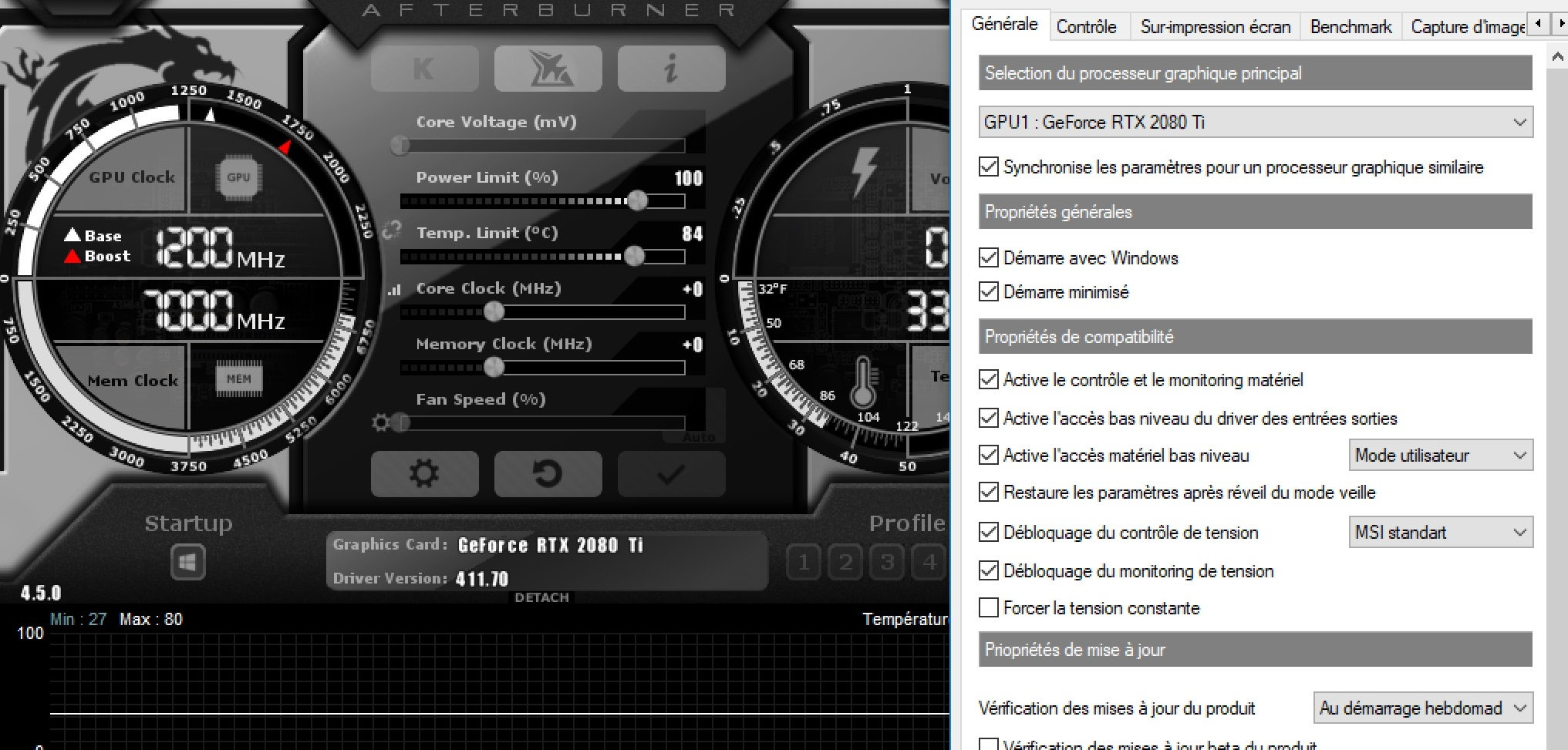Open the Au démarrage hebdomad dropdown
This screenshot has width=1568, height=750.
[x=1424, y=708]
